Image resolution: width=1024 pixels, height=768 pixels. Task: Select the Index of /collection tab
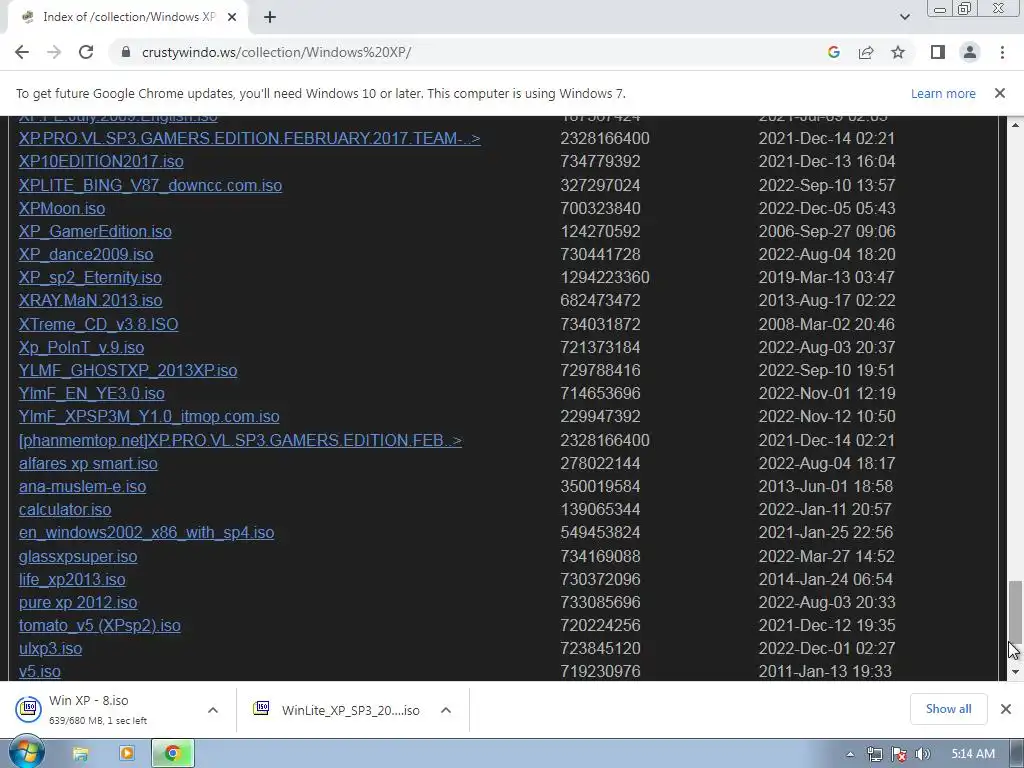click(x=127, y=17)
